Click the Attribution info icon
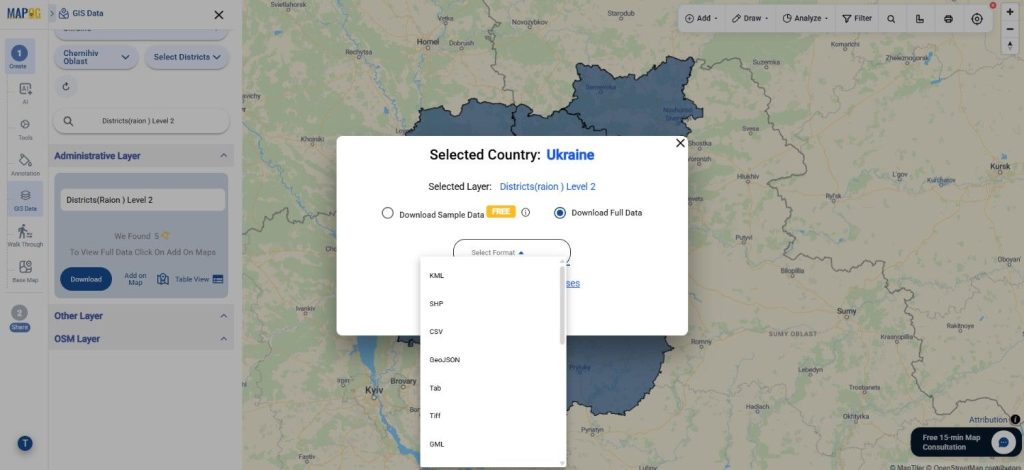The width and height of the screenshot is (1024, 470). point(1016,420)
